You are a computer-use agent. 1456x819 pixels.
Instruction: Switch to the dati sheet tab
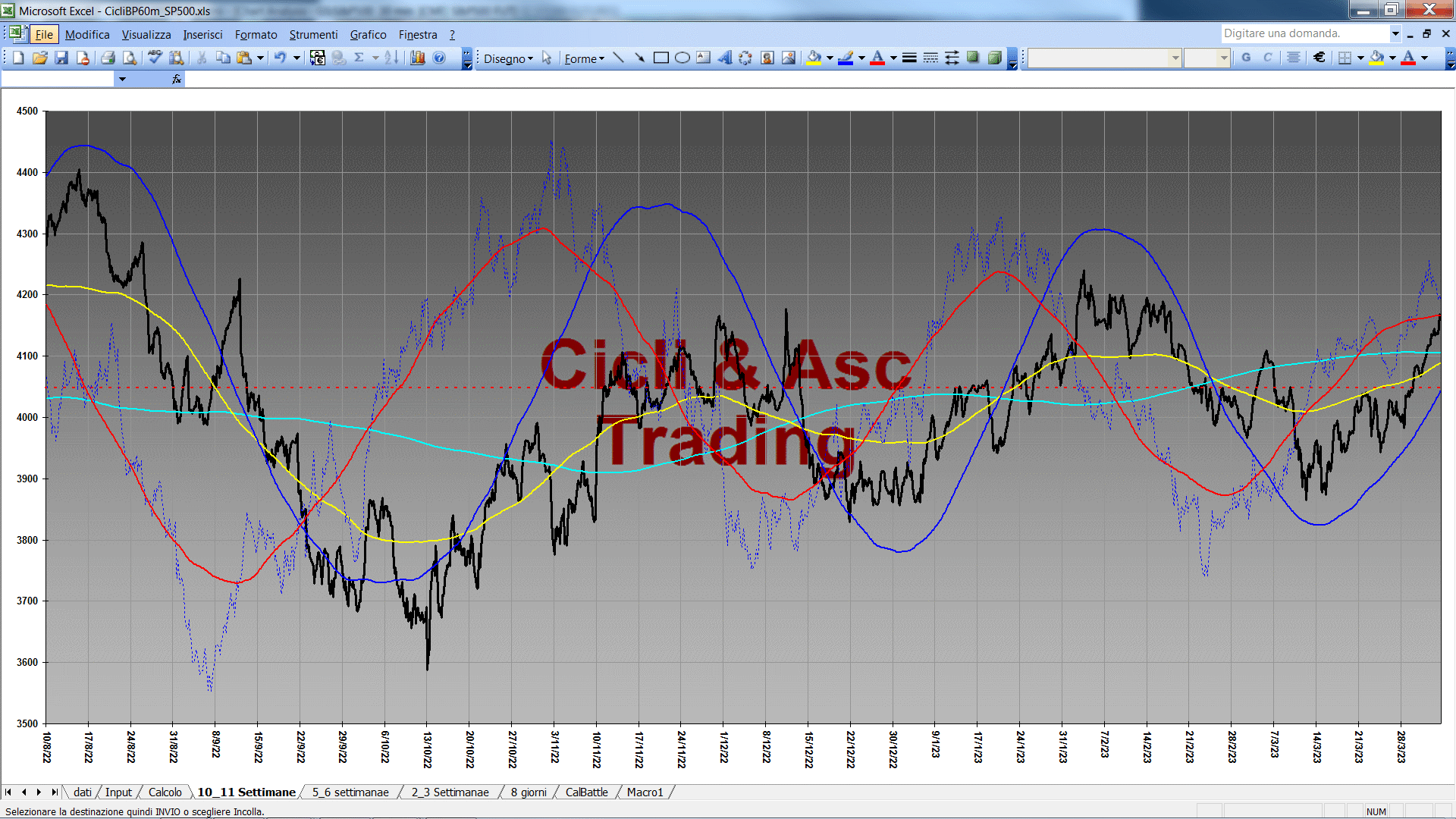(x=83, y=792)
